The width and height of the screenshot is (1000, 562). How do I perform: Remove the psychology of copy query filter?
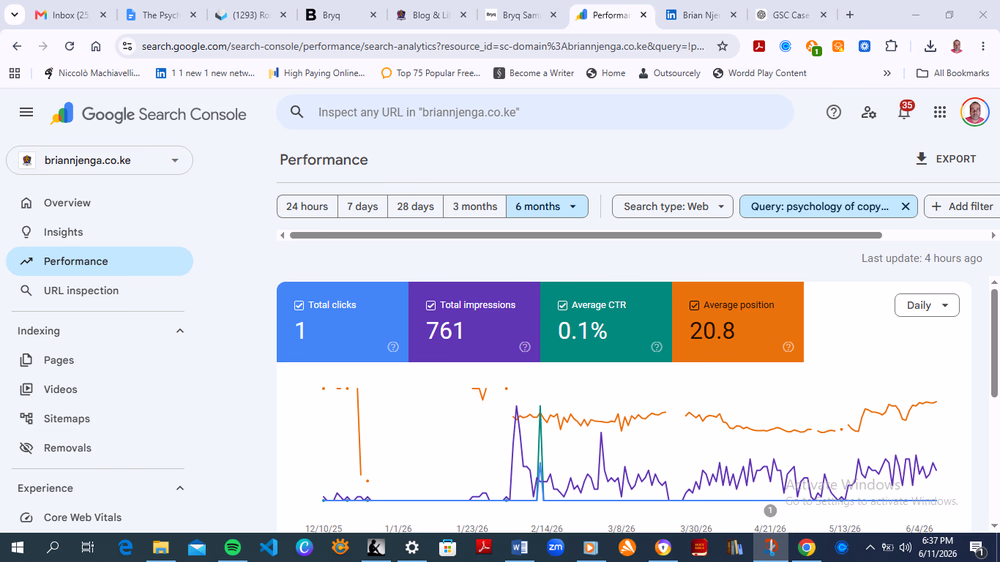click(x=905, y=207)
